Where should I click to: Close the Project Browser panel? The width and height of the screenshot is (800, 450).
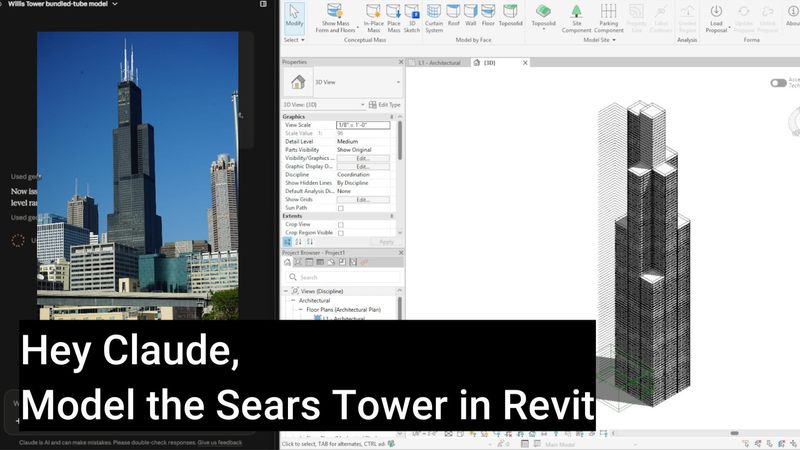coord(401,253)
